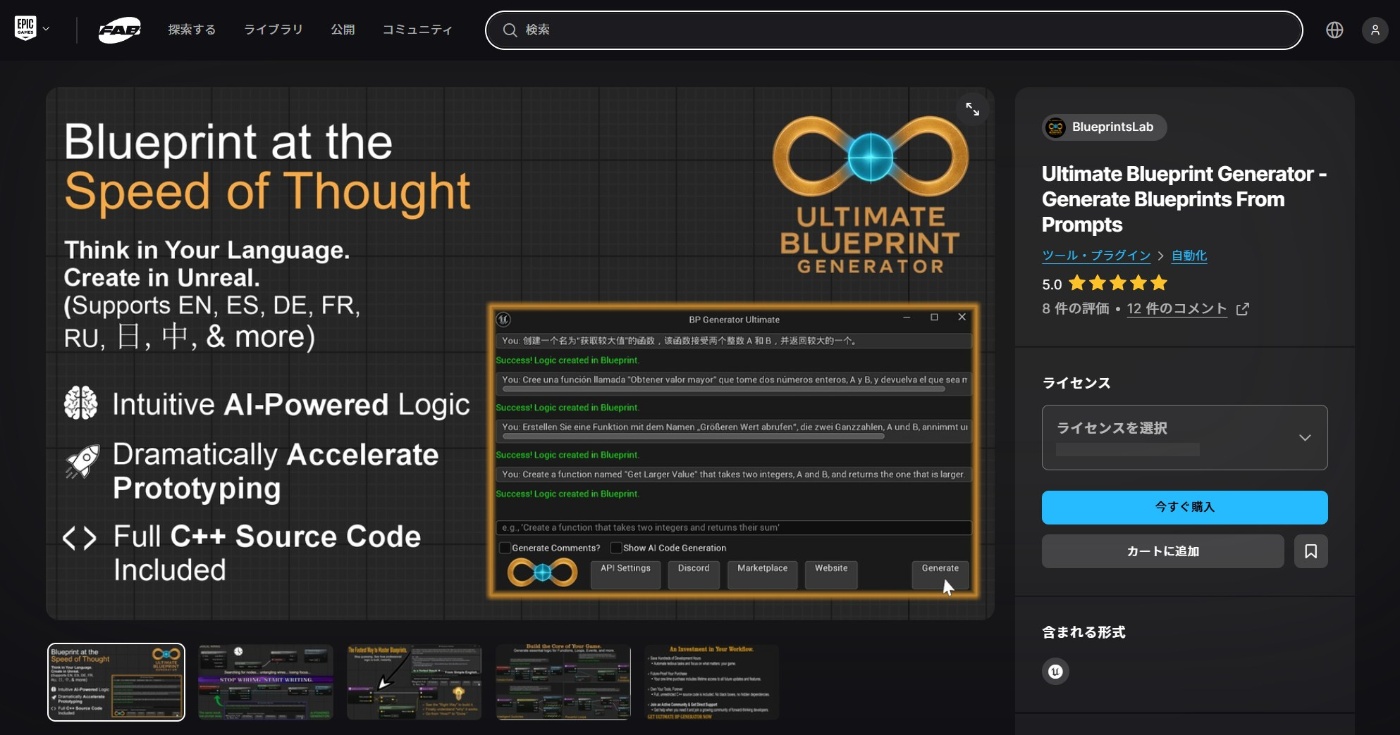Open the language globe selector
1400x735 pixels.
(1334, 30)
